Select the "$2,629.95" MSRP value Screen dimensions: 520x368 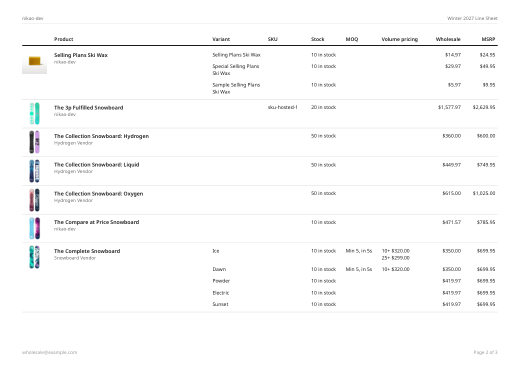click(484, 107)
